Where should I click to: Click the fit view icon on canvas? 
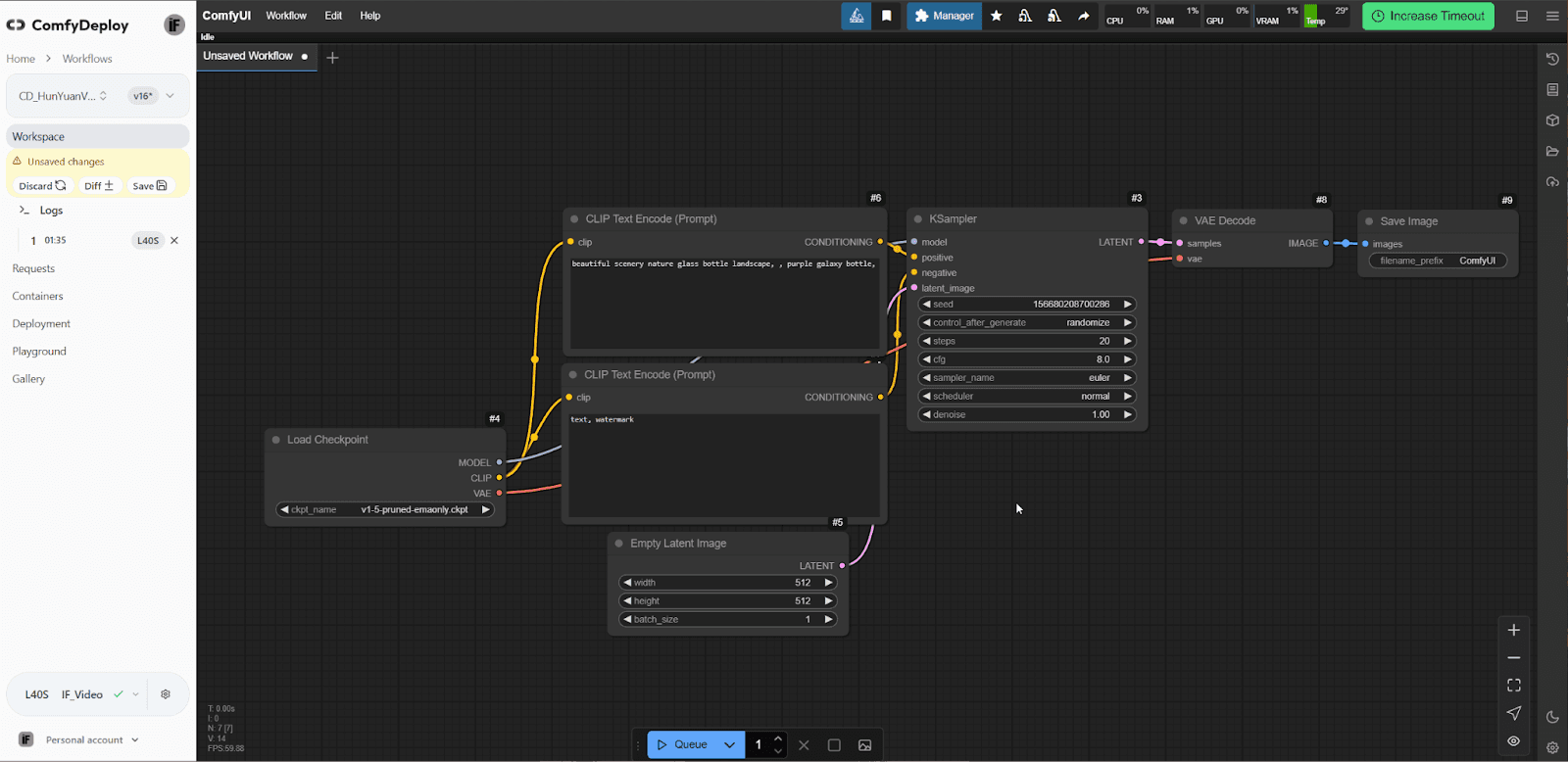[x=1514, y=686]
